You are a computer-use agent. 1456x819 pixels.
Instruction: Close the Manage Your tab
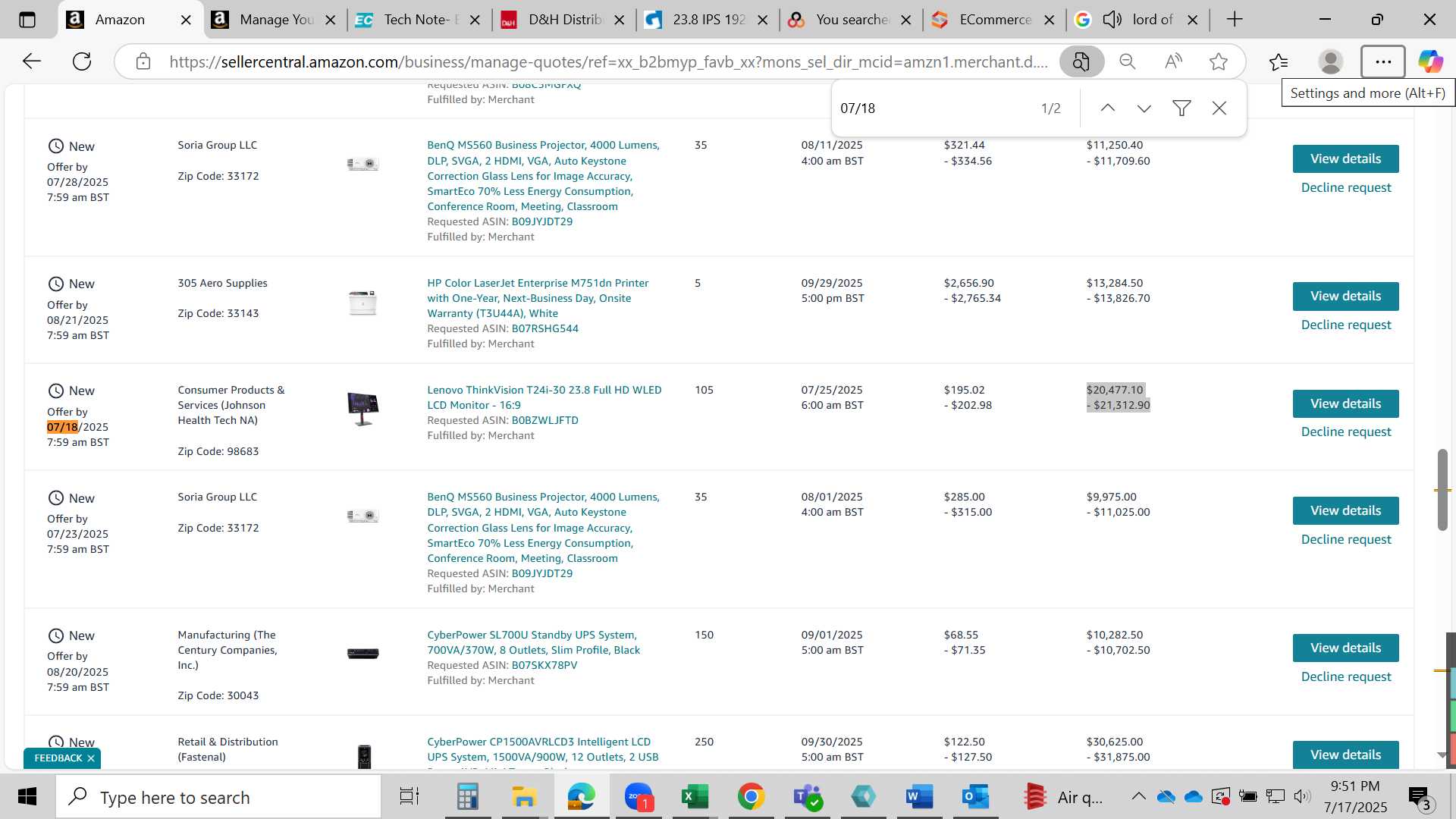[x=330, y=20]
